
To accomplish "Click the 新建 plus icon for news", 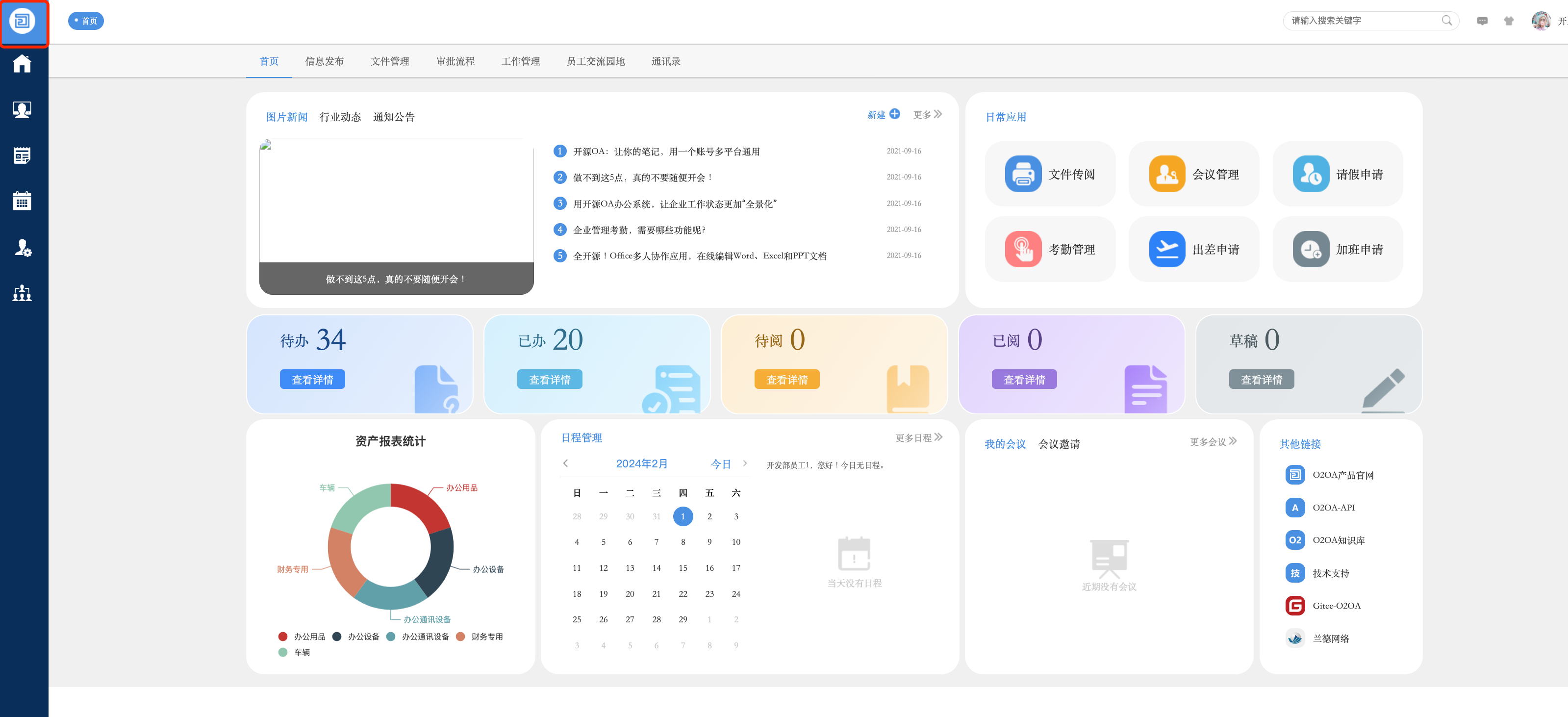I will coord(894,114).
